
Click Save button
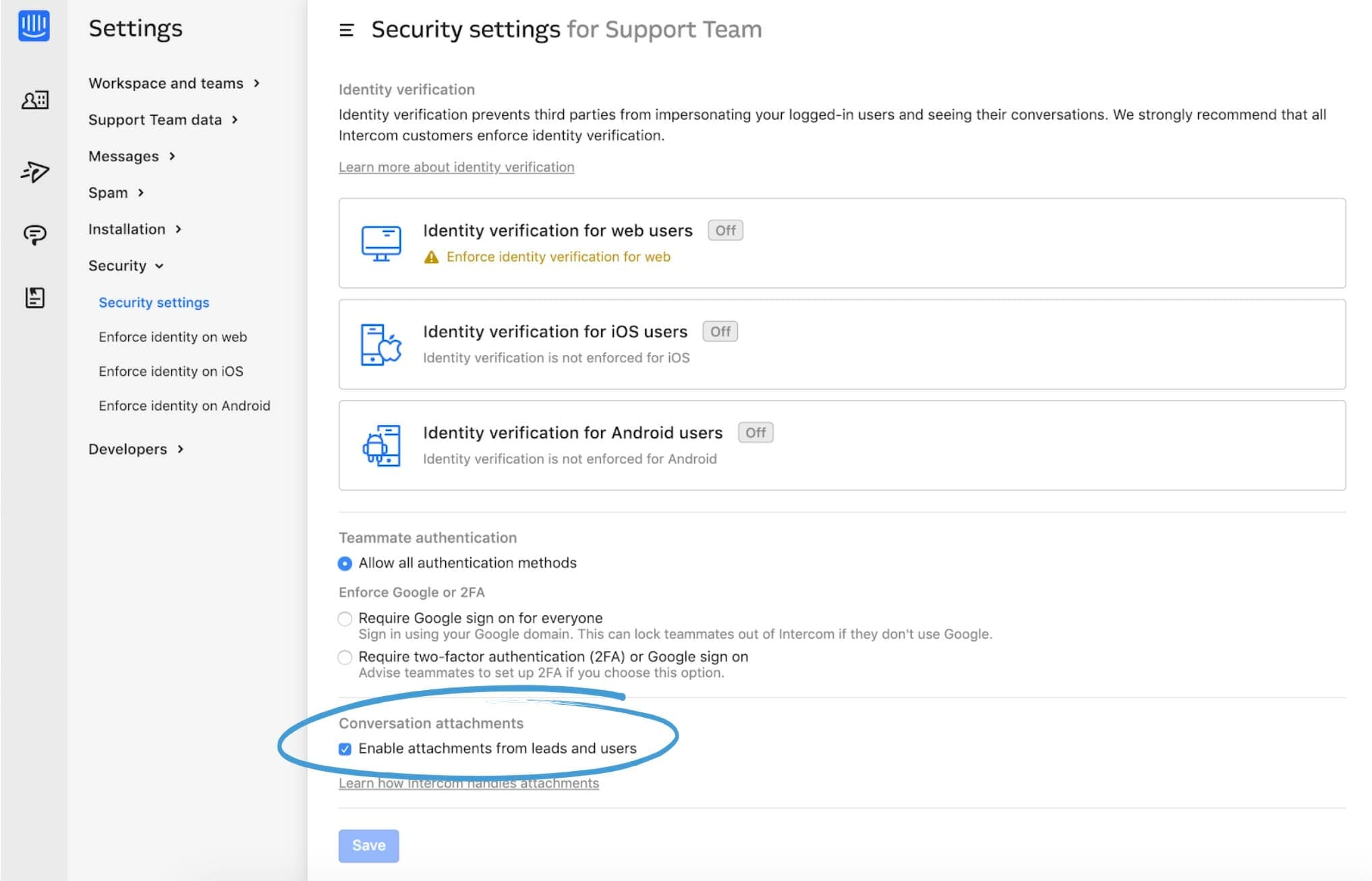coord(369,846)
